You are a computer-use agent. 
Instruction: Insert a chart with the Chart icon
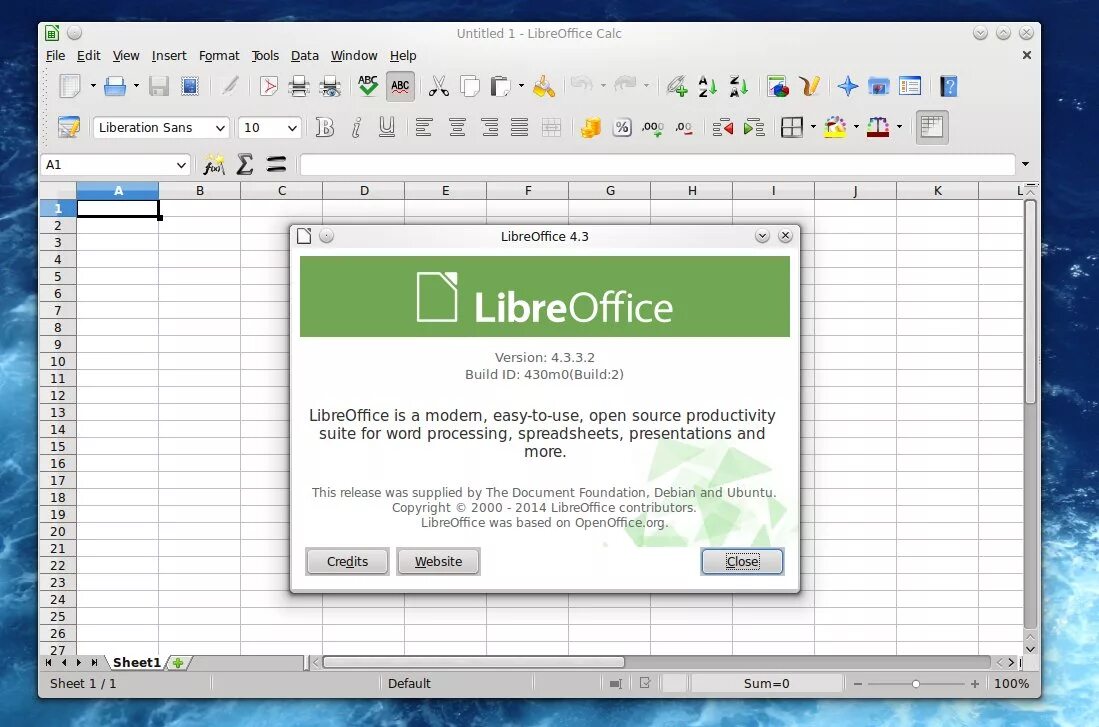coord(778,86)
